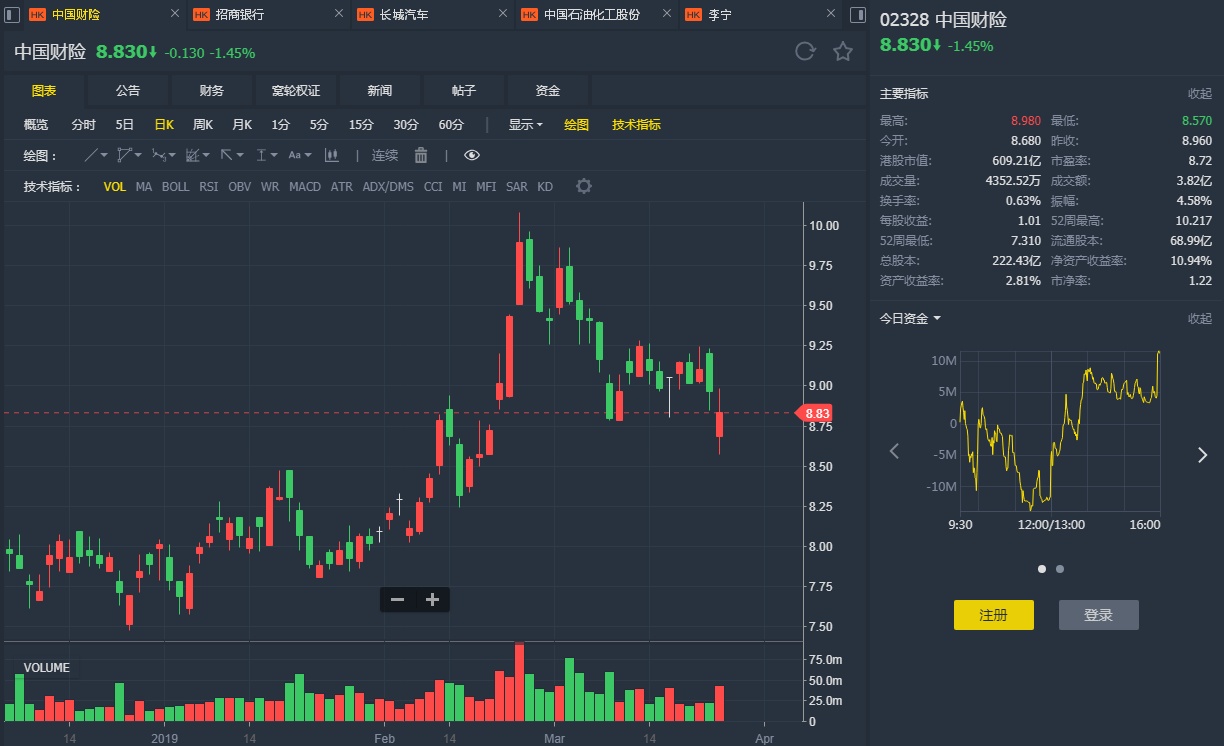Select the channel/polyline drawing tool
This screenshot has width=1224, height=746.
tap(124, 155)
